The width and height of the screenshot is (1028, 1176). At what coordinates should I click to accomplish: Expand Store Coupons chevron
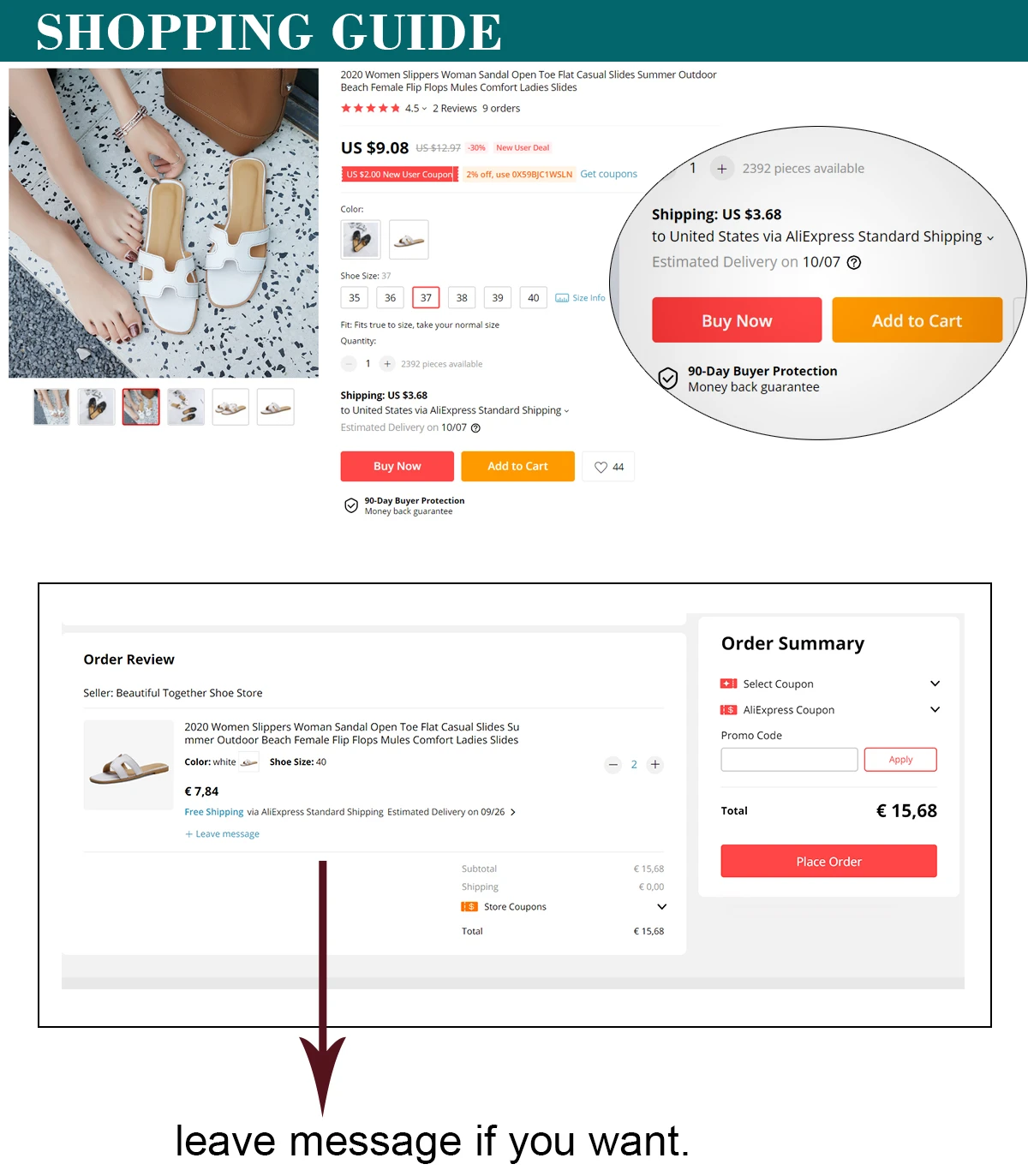coord(661,906)
